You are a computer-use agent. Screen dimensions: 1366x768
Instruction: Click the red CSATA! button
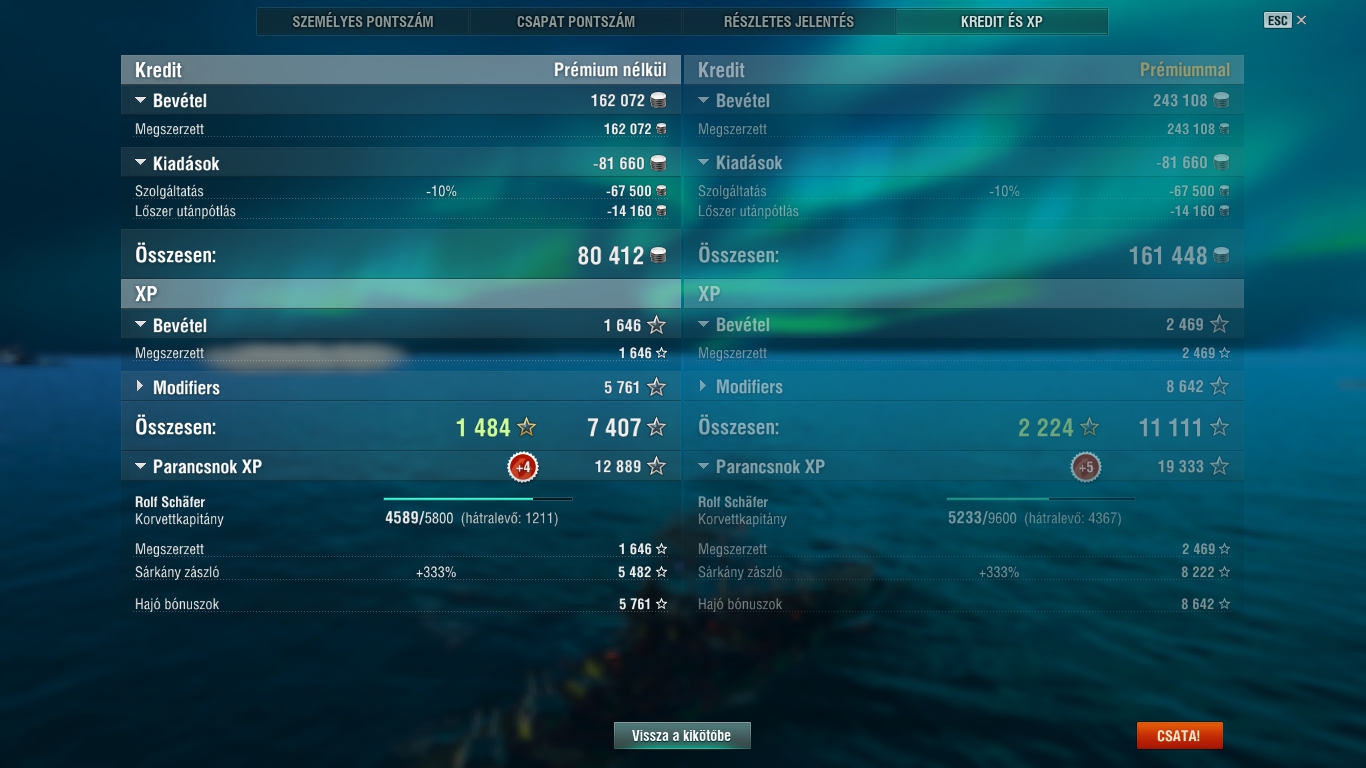[1179, 736]
